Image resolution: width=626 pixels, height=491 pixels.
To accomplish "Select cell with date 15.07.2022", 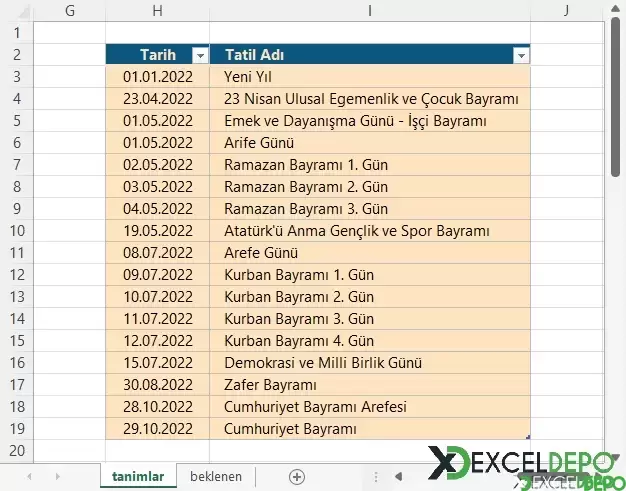I will [x=158, y=362].
